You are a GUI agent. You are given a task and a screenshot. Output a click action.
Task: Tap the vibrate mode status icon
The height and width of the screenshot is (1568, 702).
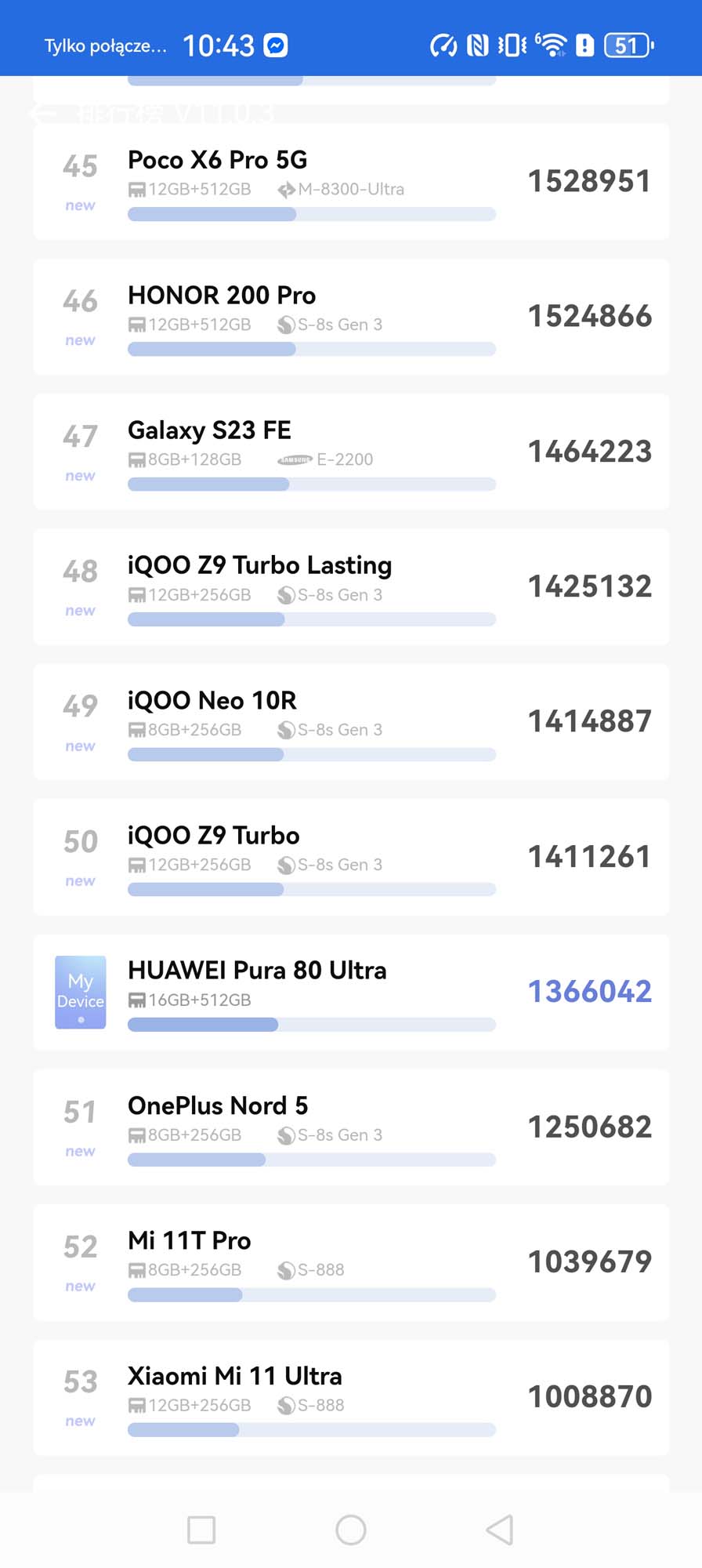click(512, 45)
